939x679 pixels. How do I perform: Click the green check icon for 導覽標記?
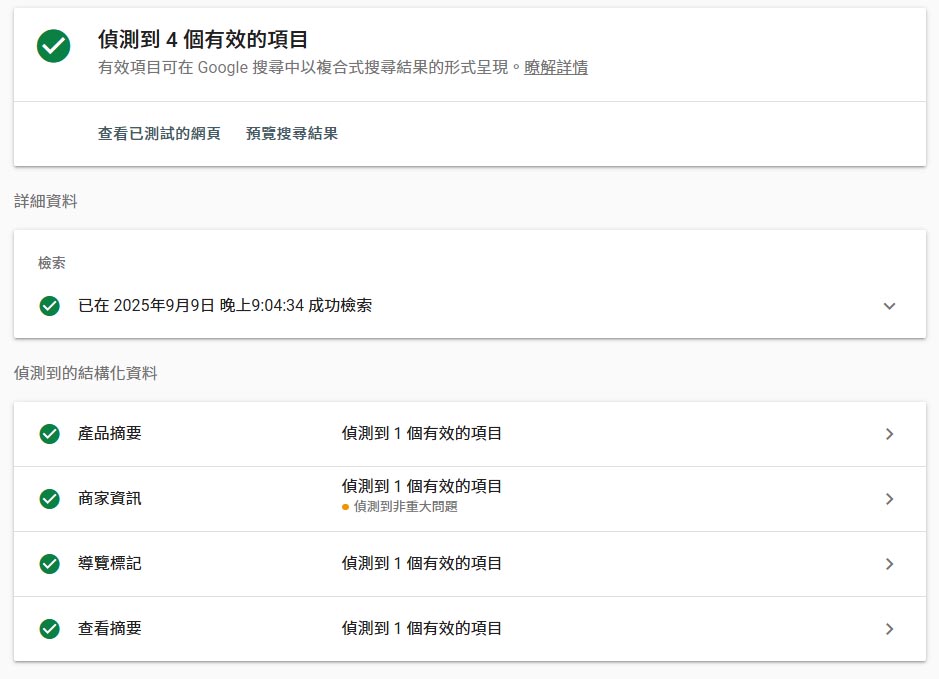point(50,563)
